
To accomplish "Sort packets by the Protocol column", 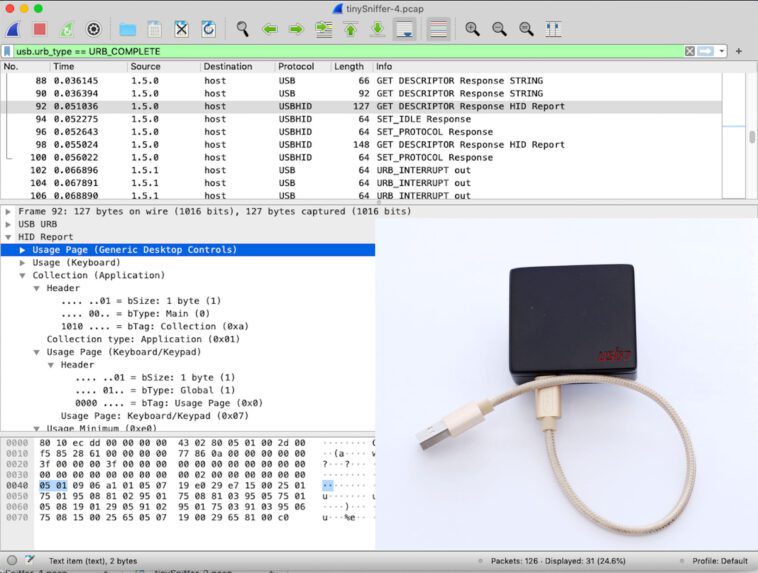I will [296, 67].
